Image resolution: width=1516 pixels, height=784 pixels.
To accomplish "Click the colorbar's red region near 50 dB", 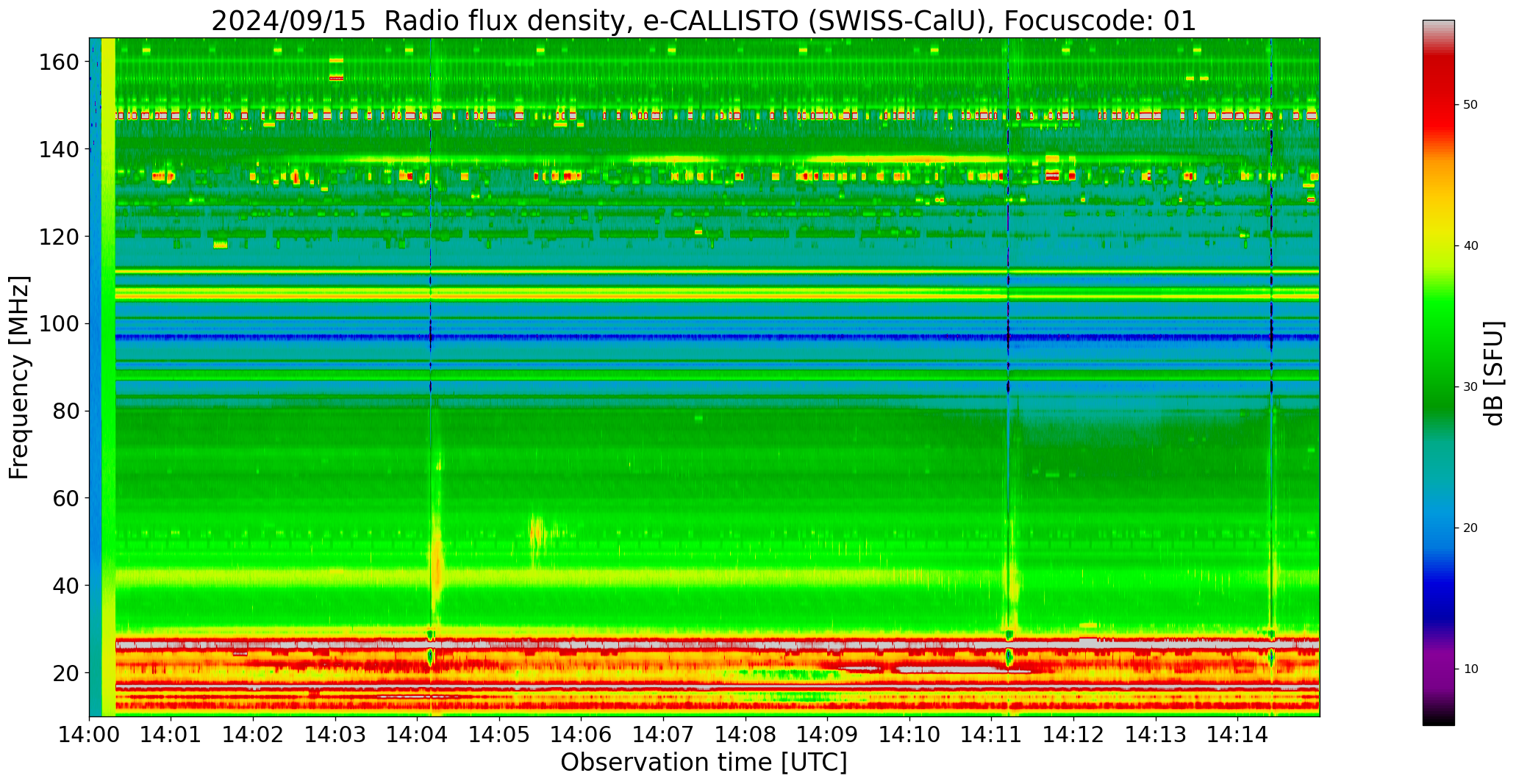I will click(x=1438, y=105).
